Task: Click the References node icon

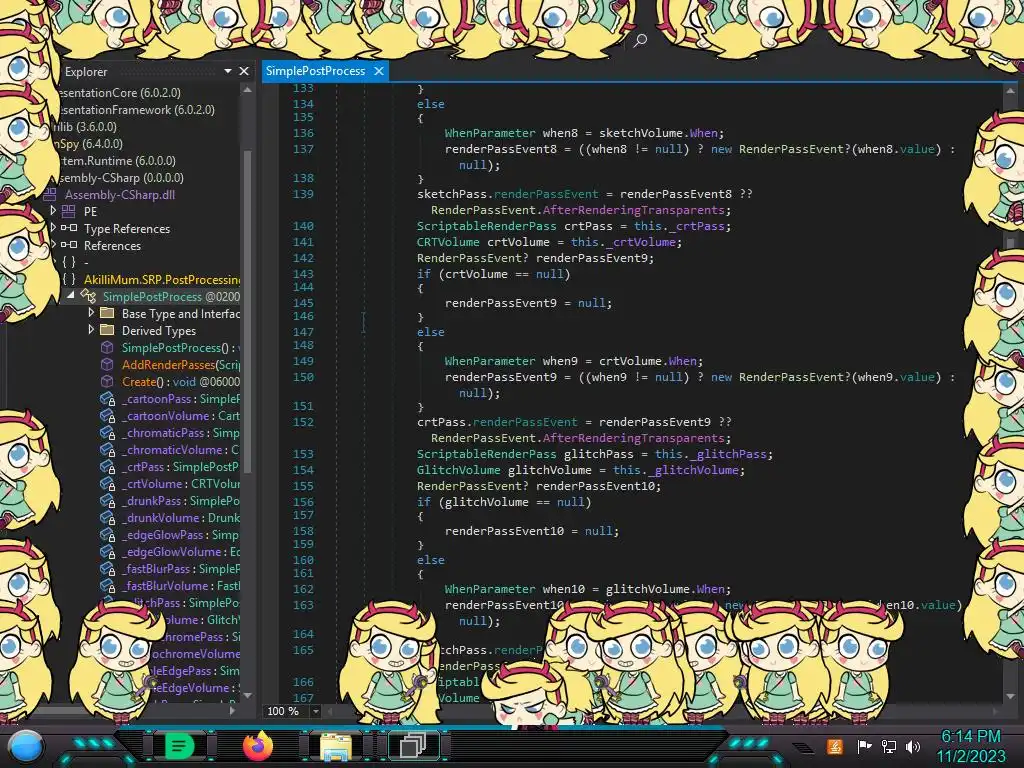Action: tap(69, 245)
